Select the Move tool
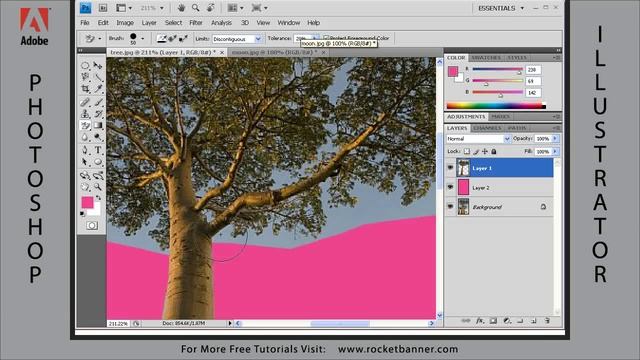Image resolution: width=640 pixels, height=360 pixels. [98, 65]
